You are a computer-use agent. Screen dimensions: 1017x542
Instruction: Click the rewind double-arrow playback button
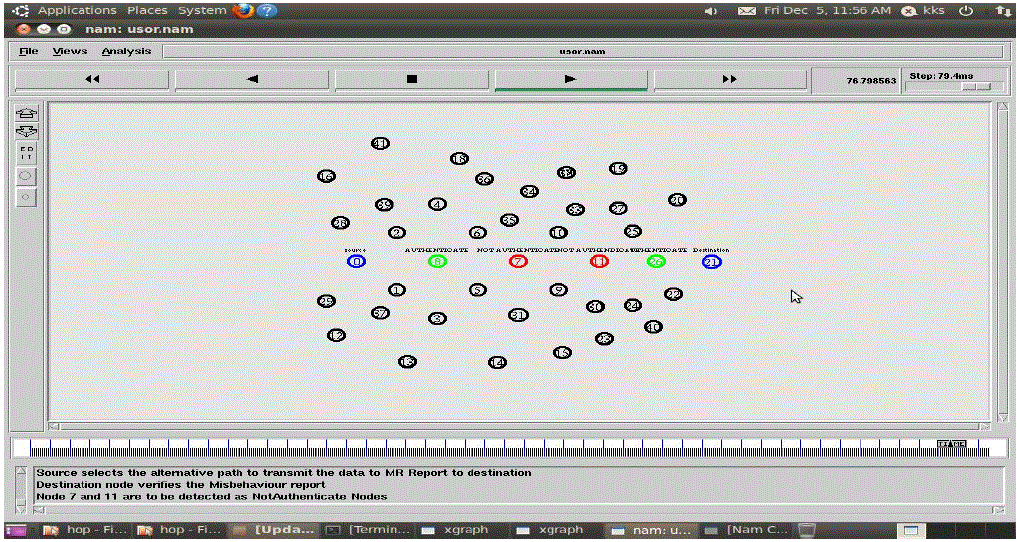91,79
